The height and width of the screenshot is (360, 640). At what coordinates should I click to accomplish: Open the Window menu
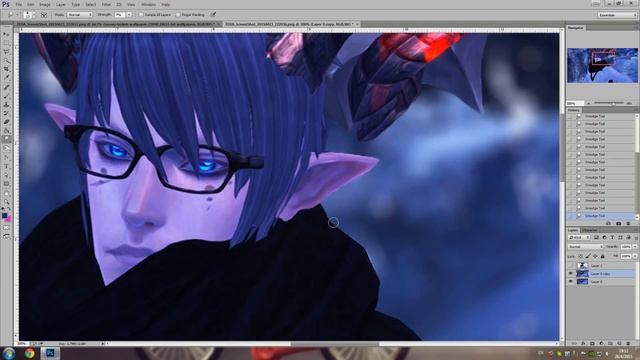coord(148,4)
